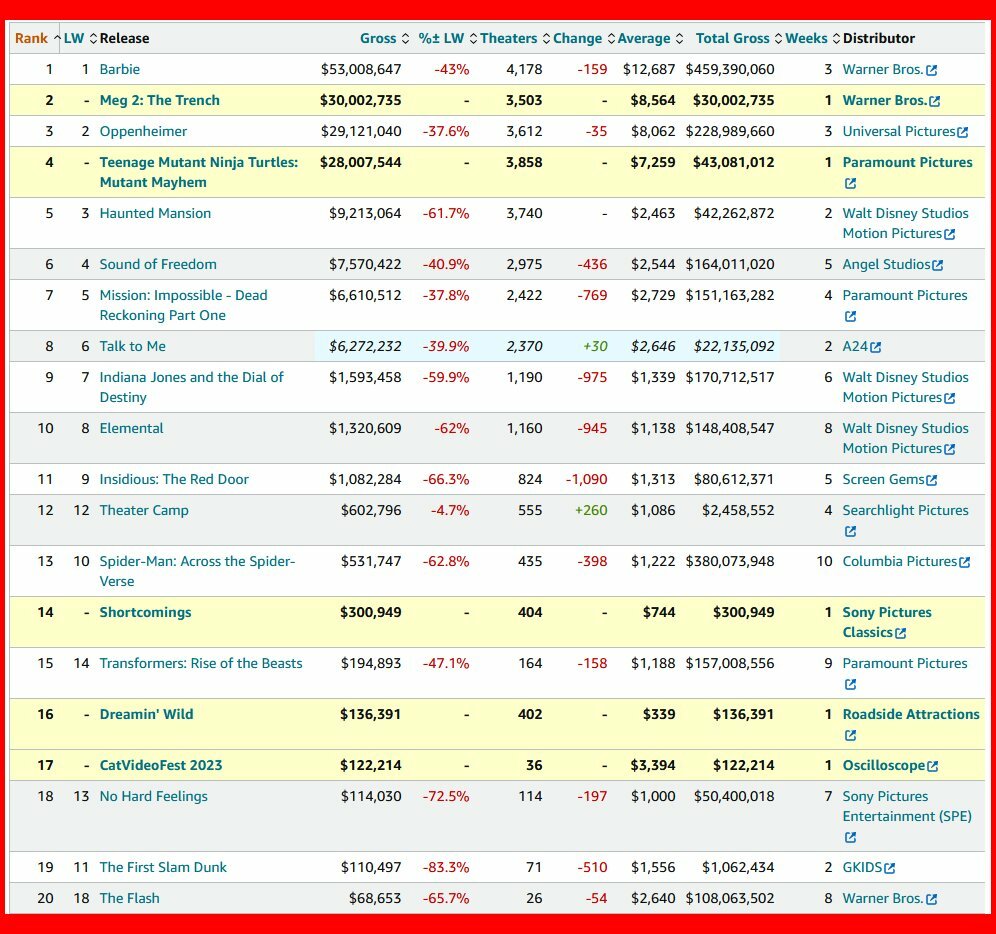996x934 pixels.
Task: Sort table by Rank column
Action: tap(31, 38)
